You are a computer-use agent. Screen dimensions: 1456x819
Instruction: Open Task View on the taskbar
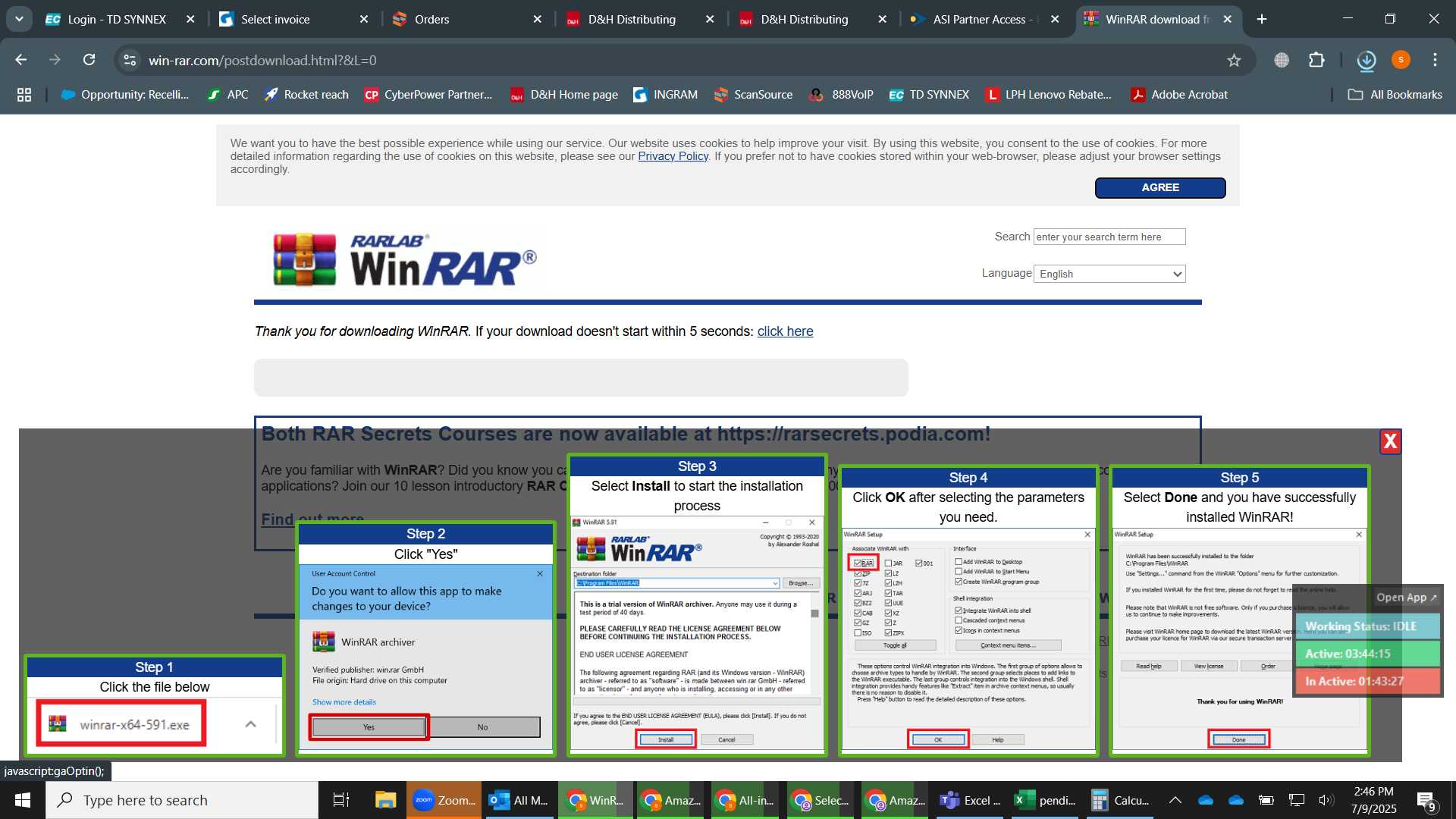tap(341, 800)
